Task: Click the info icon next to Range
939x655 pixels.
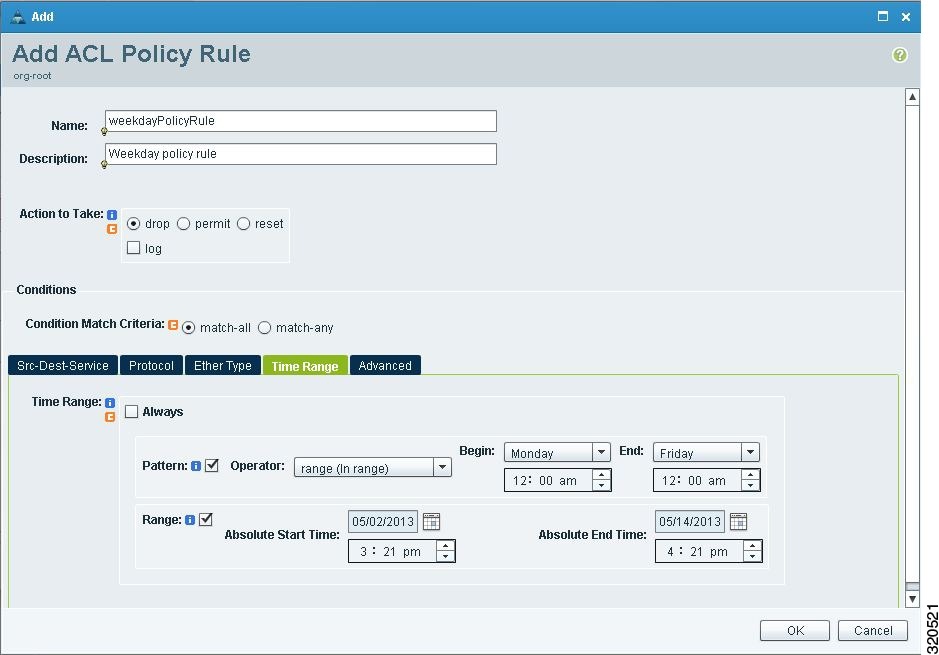Action: tap(190, 520)
